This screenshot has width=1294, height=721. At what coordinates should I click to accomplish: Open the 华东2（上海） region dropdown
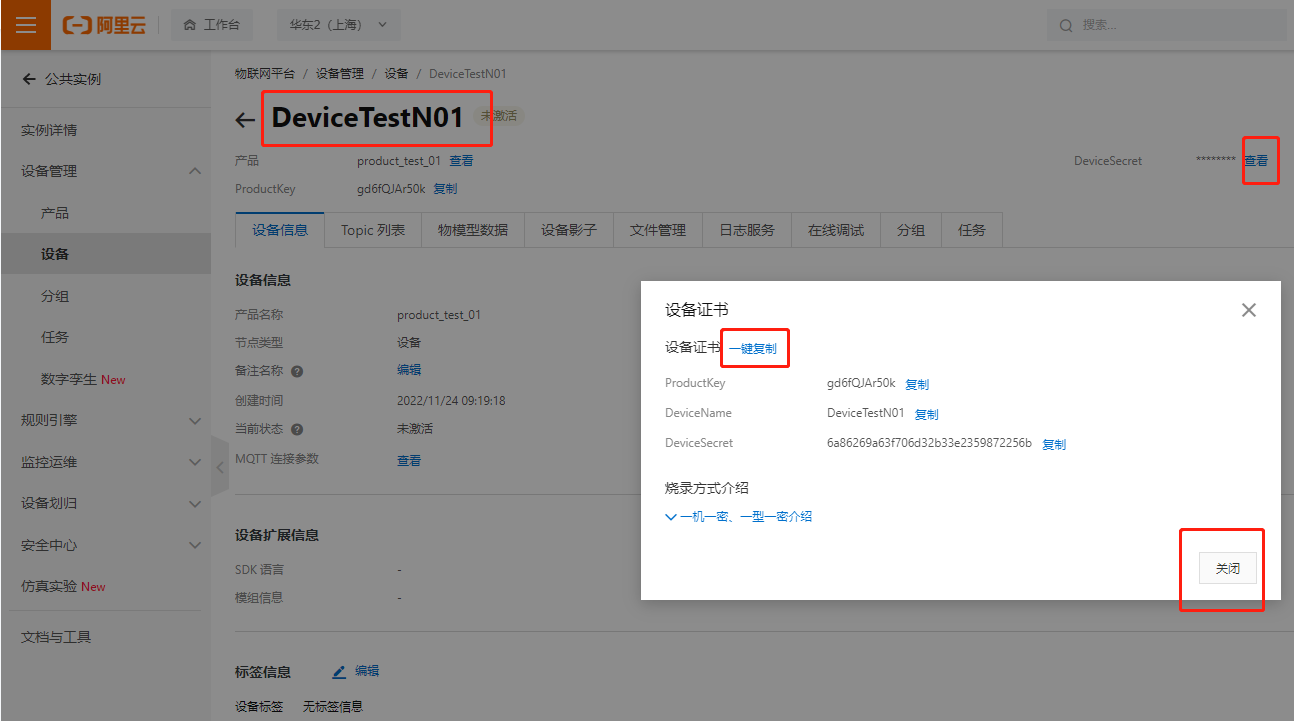click(x=338, y=25)
